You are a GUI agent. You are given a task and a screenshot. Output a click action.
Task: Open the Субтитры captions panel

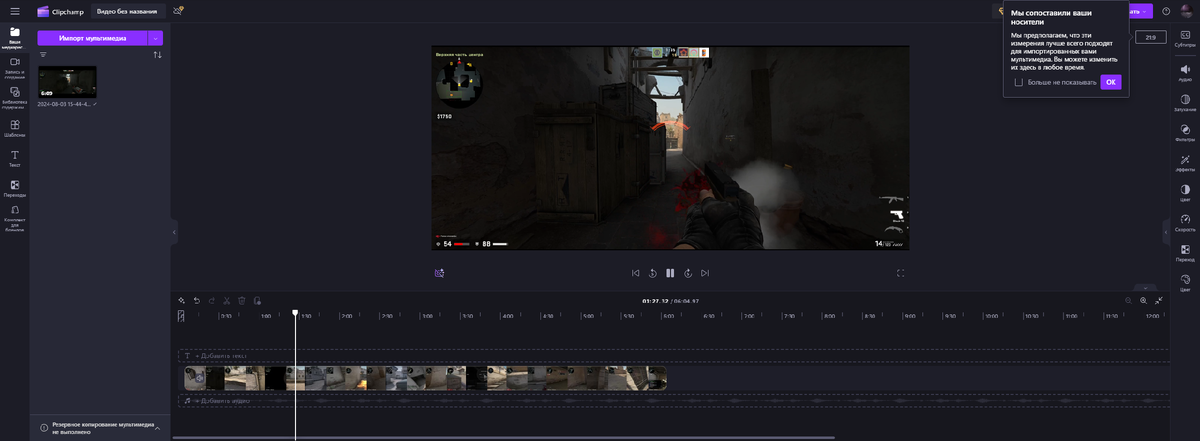pos(1185,39)
